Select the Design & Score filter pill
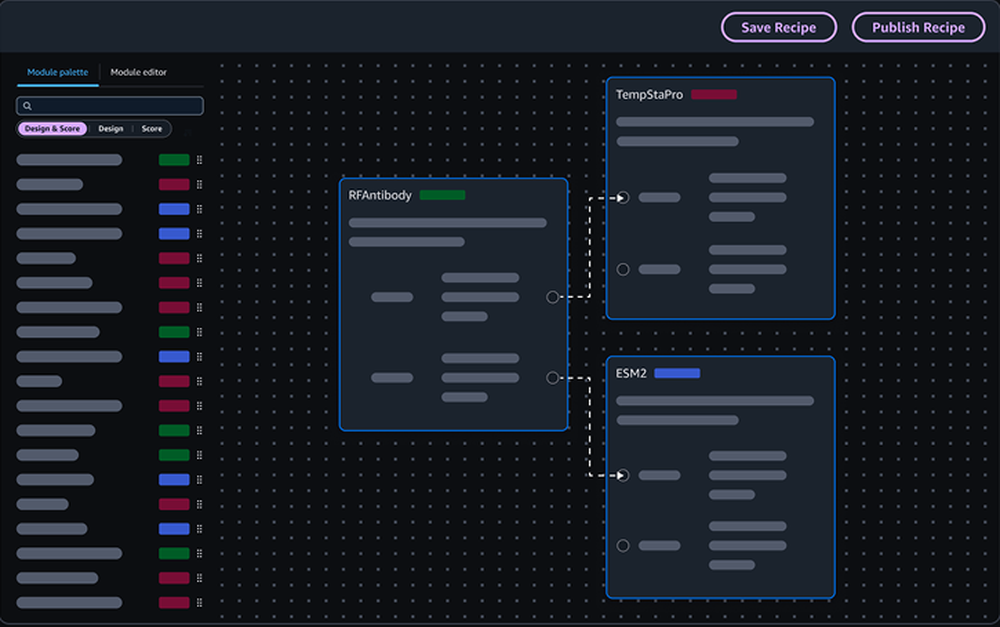 52,129
